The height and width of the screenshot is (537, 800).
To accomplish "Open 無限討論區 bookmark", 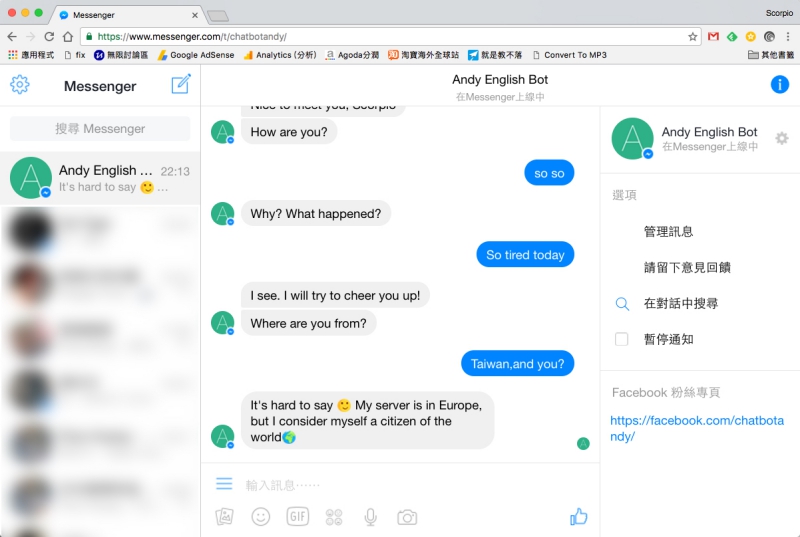I will (121, 55).
